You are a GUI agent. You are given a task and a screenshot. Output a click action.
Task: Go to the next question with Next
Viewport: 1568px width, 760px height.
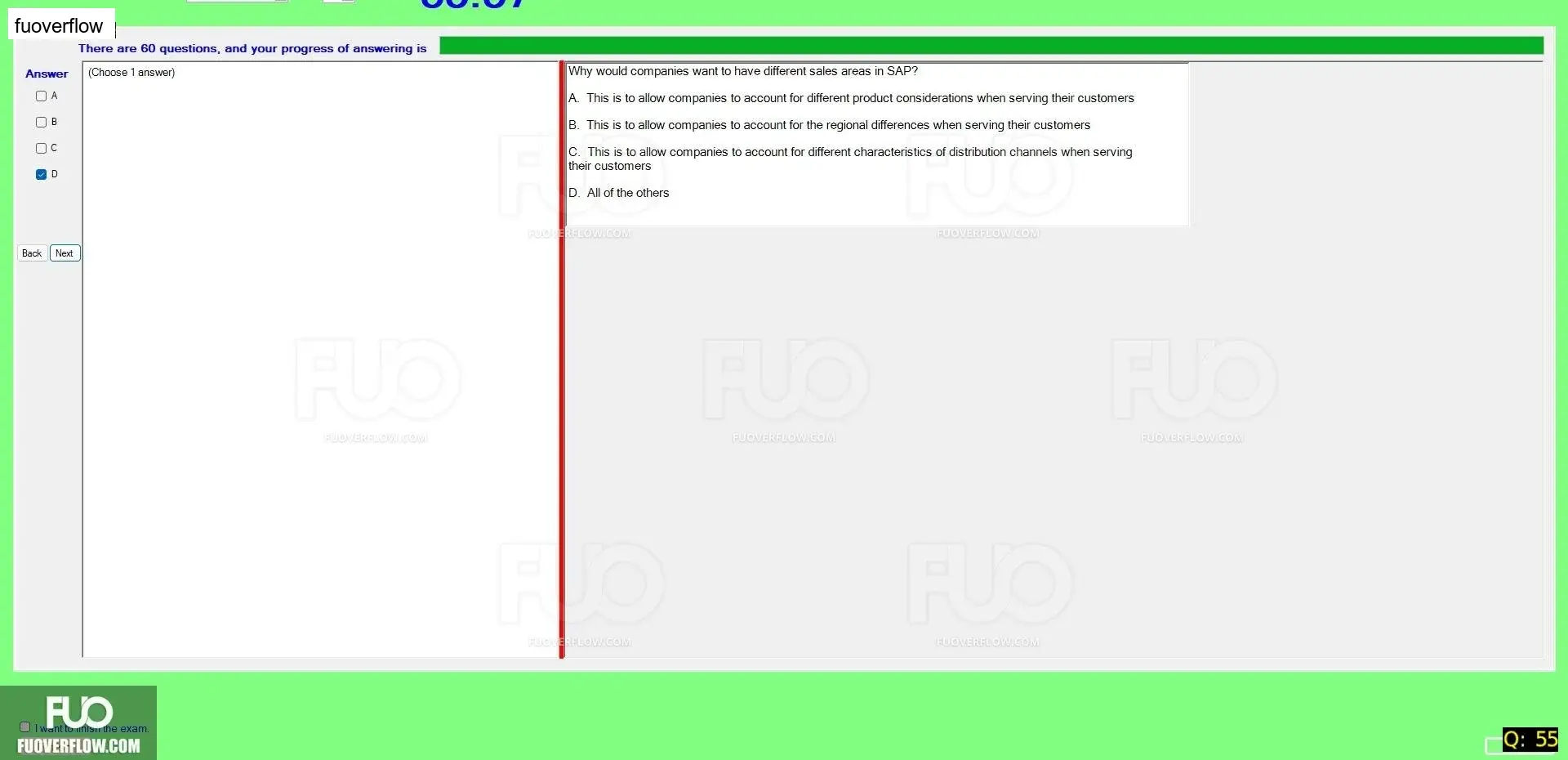click(65, 253)
